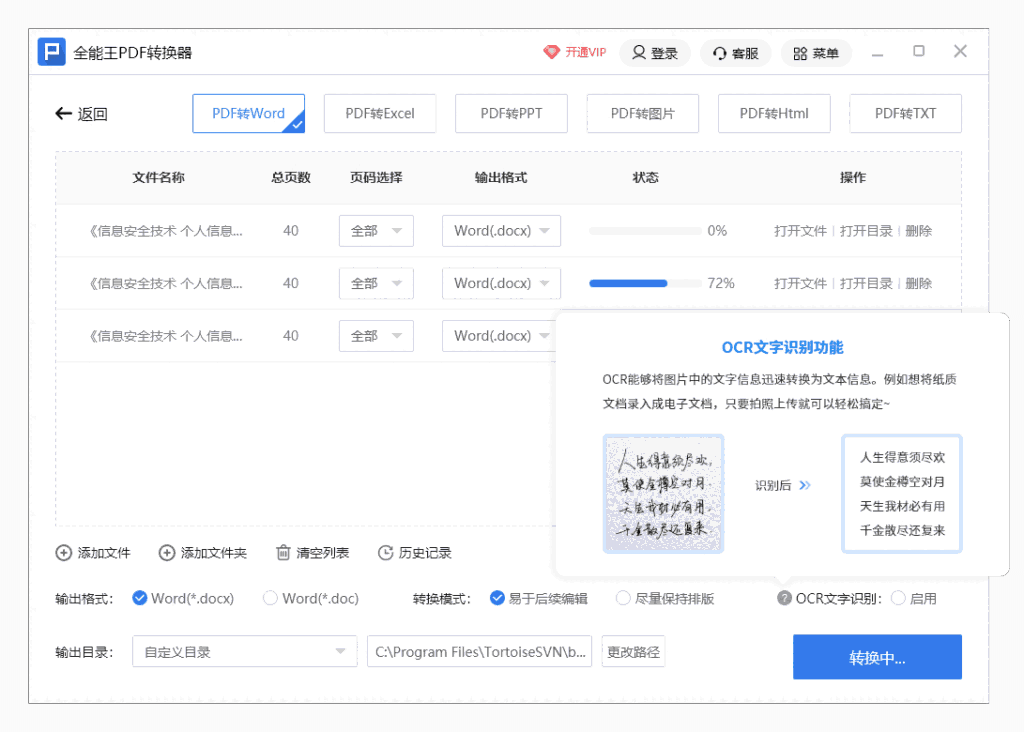Click the 更改路径 change path button

click(633, 651)
